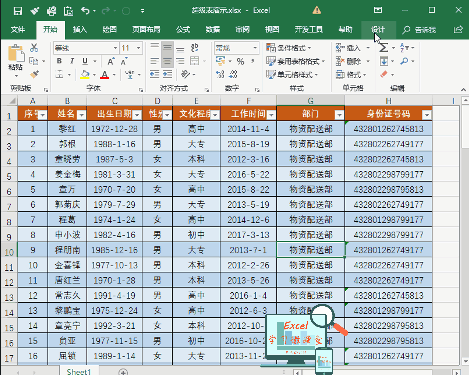The width and height of the screenshot is (469, 375).
Task: Use the Format Painter brush icon
Action: coord(34,74)
